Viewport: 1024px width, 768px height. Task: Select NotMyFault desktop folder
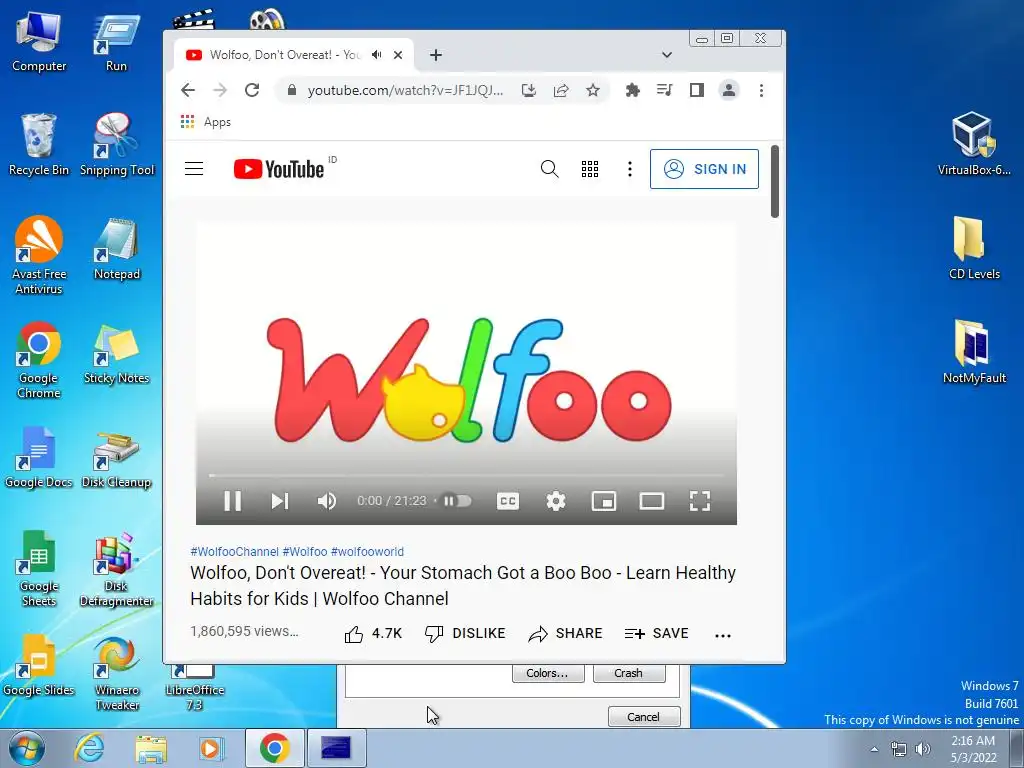974,352
